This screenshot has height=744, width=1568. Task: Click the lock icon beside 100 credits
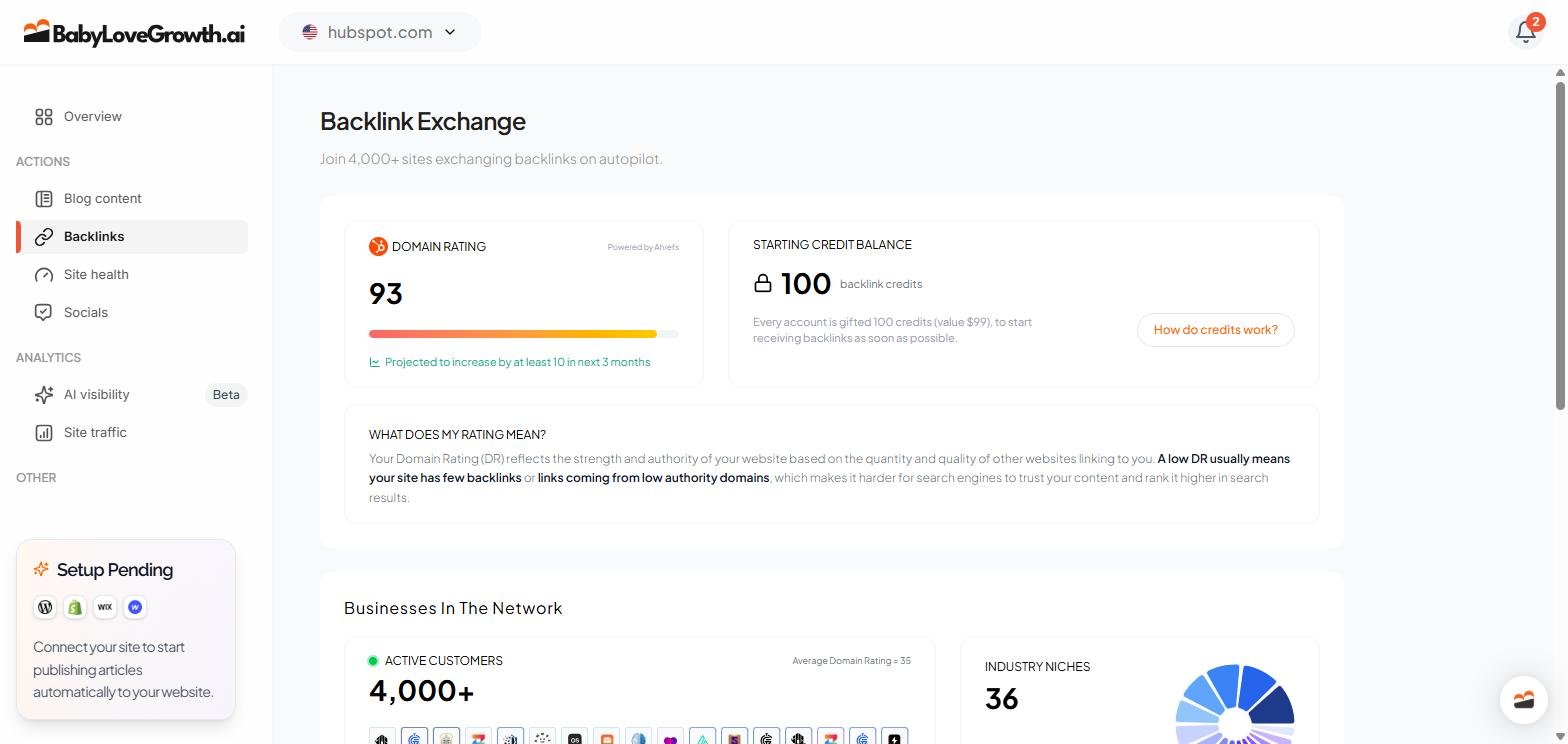tap(763, 284)
